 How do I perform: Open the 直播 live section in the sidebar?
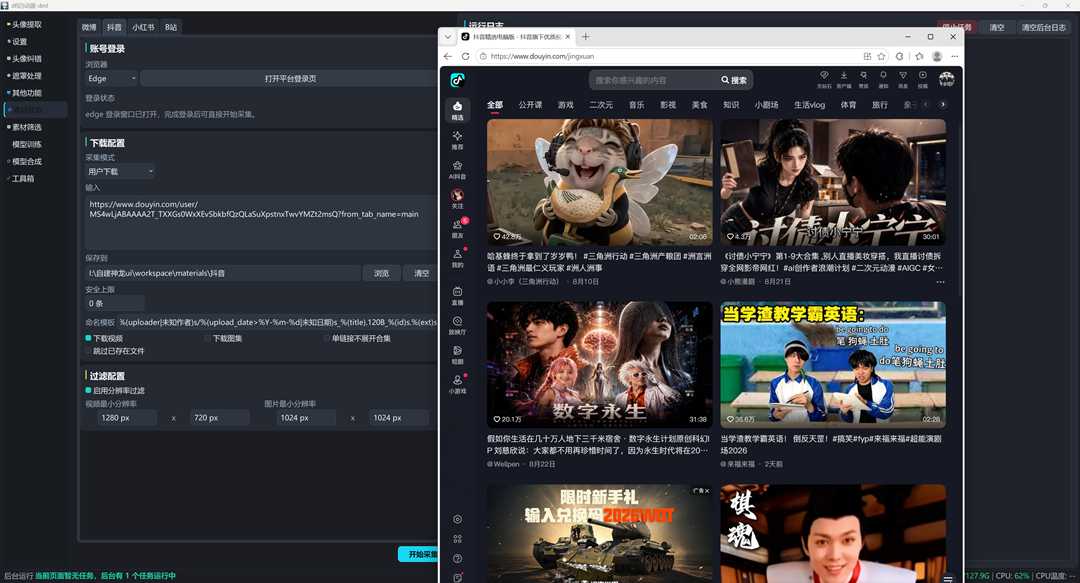point(457,296)
